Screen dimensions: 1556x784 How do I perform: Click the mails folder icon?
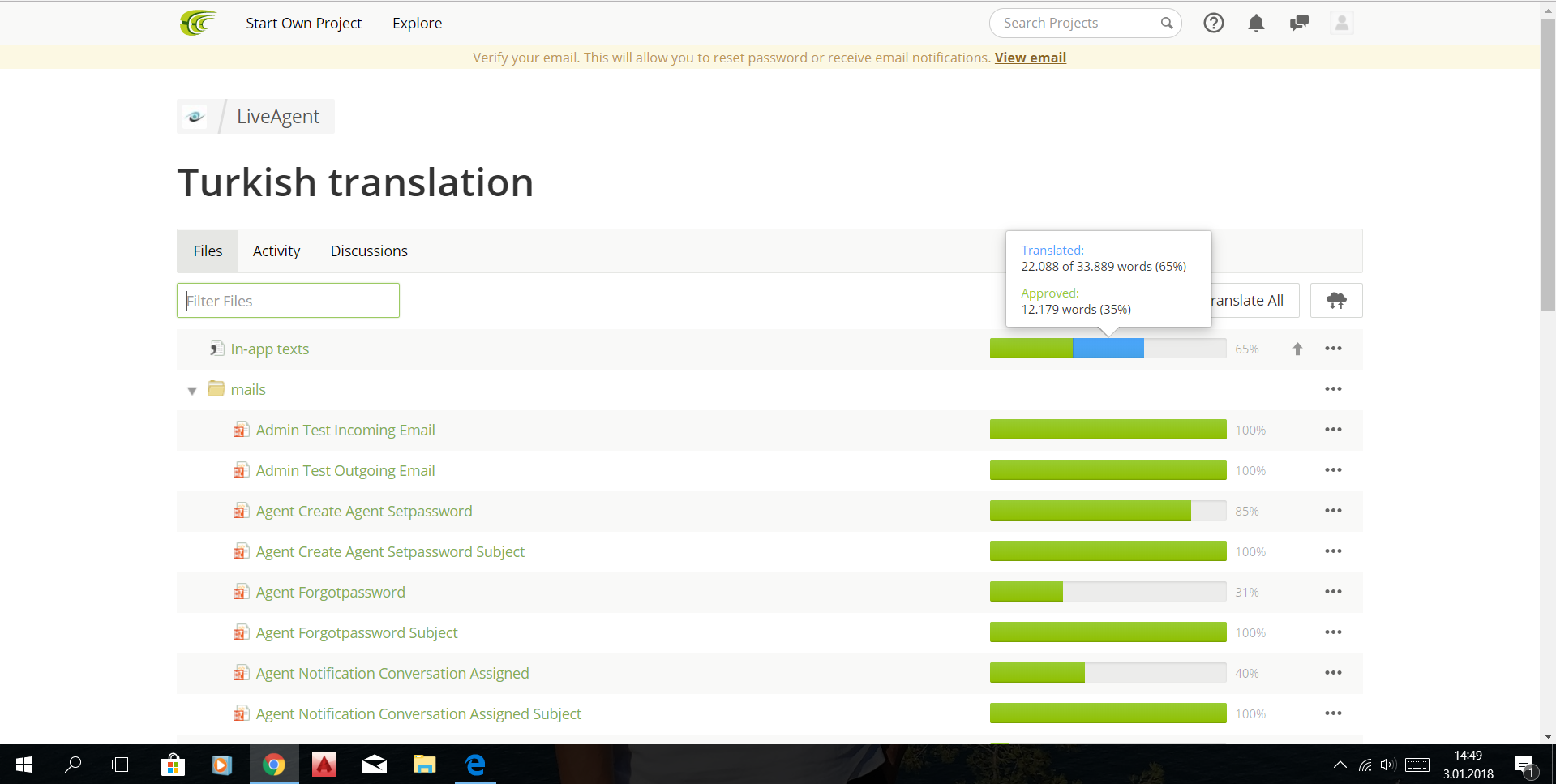click(216, 388)
